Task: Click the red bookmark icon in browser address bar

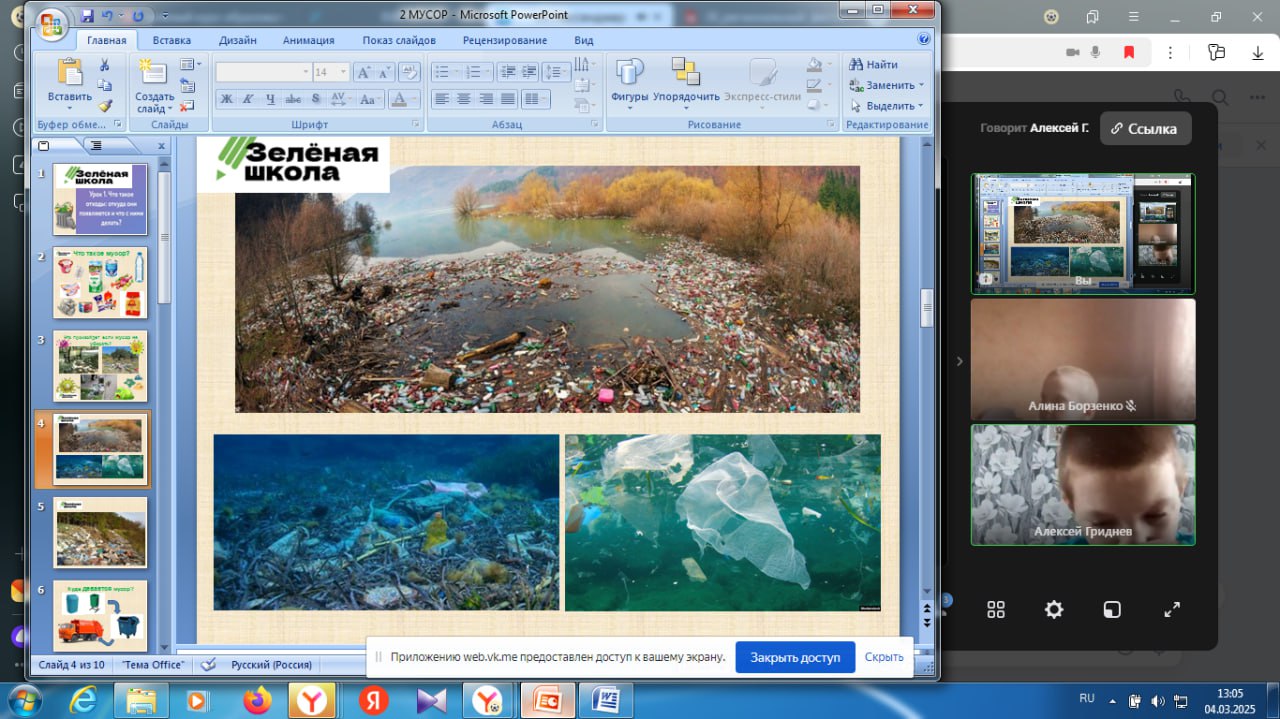Action: click(1128, 52)
